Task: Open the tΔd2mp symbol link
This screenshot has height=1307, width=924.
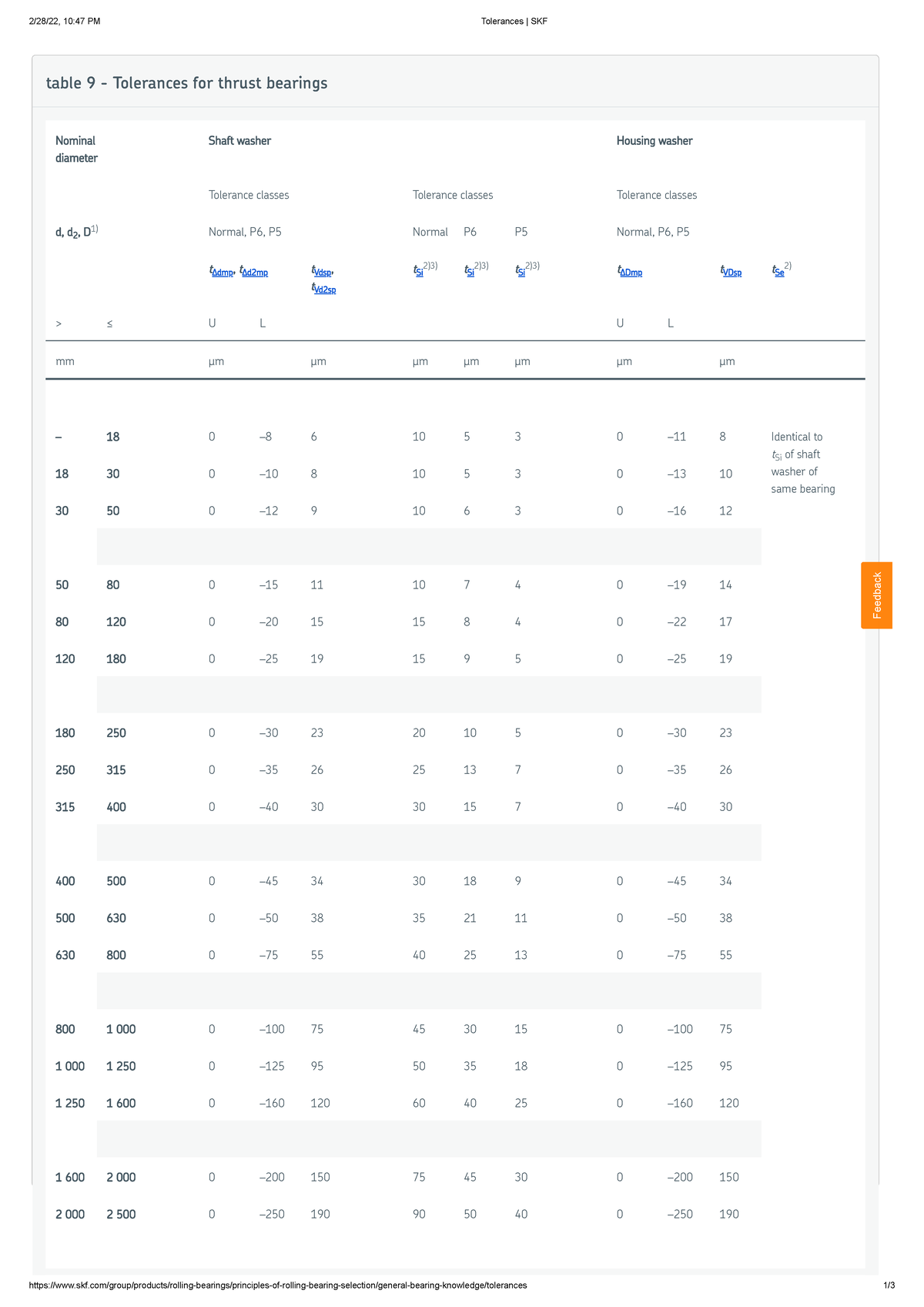Action: [x=254, y=272]
